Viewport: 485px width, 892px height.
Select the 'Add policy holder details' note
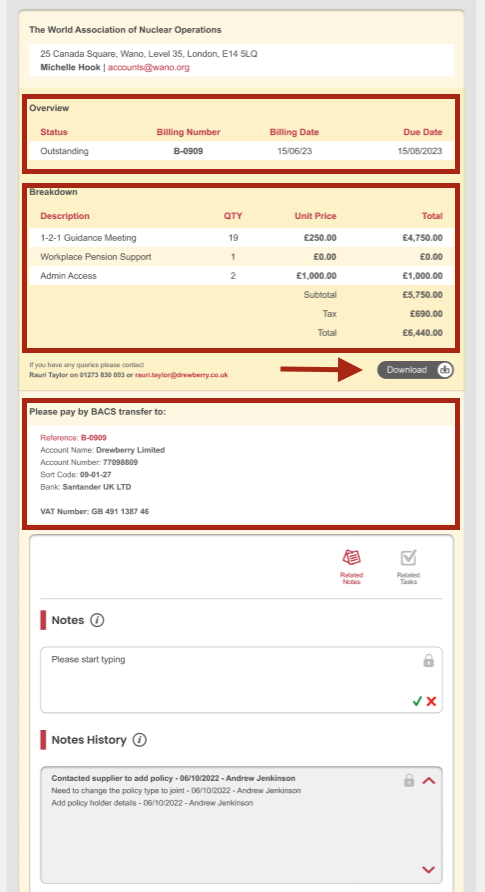click(152, 803)
